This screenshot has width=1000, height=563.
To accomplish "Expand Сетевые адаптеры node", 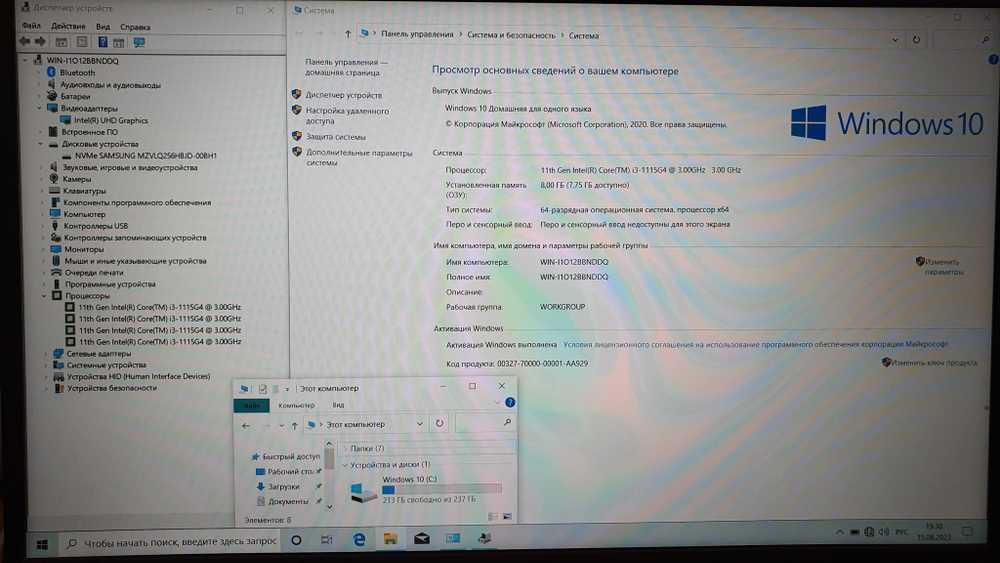I will [46, 354].
